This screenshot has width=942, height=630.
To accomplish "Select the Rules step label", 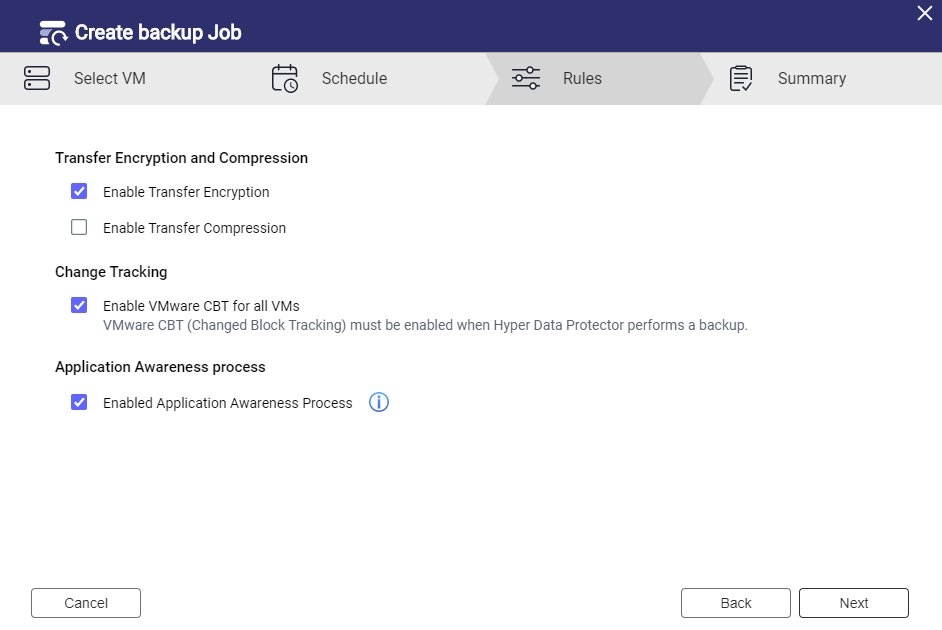I will (x=582, y=78).
